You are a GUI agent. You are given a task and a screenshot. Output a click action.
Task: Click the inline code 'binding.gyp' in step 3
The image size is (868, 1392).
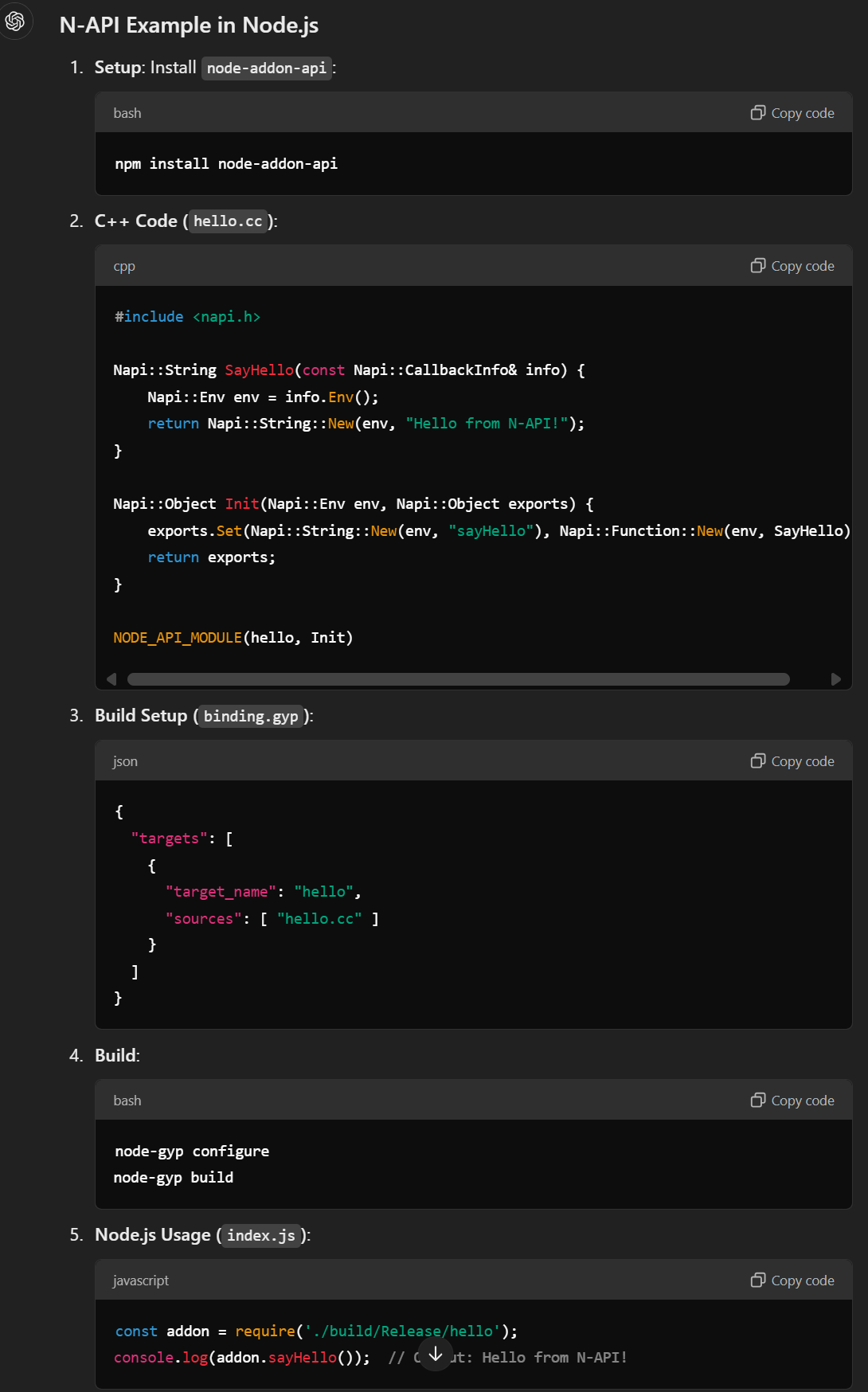(x=251, y=717)
